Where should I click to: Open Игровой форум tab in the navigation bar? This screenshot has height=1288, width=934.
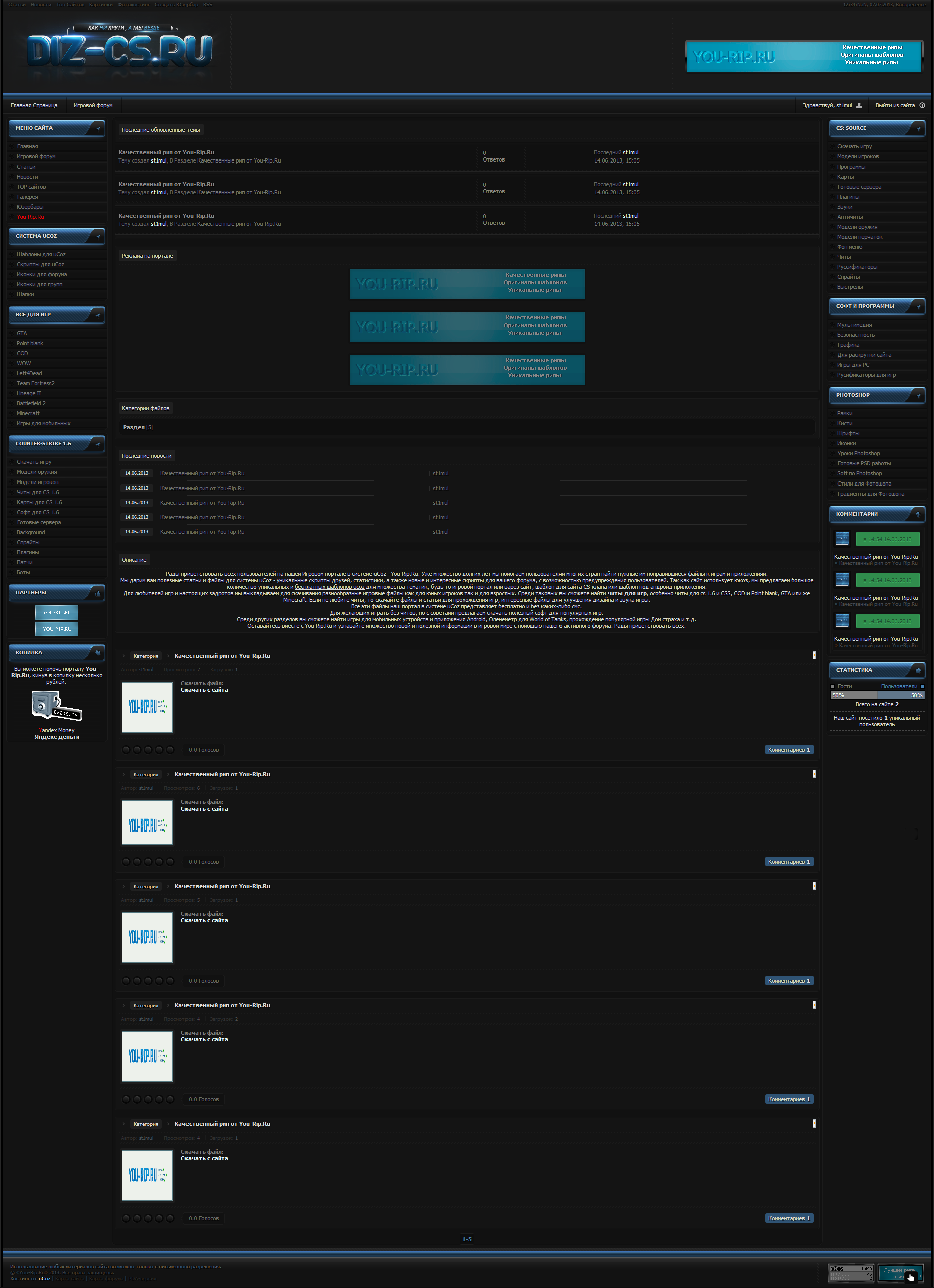pos(93,106)
